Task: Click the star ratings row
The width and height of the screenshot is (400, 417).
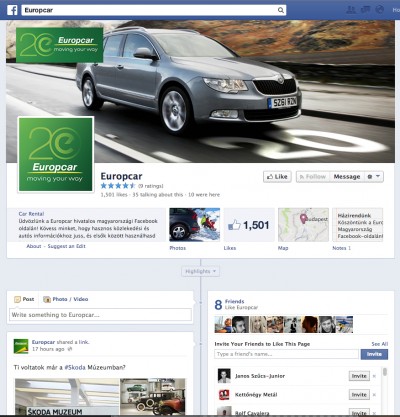Action: (118, 186)
